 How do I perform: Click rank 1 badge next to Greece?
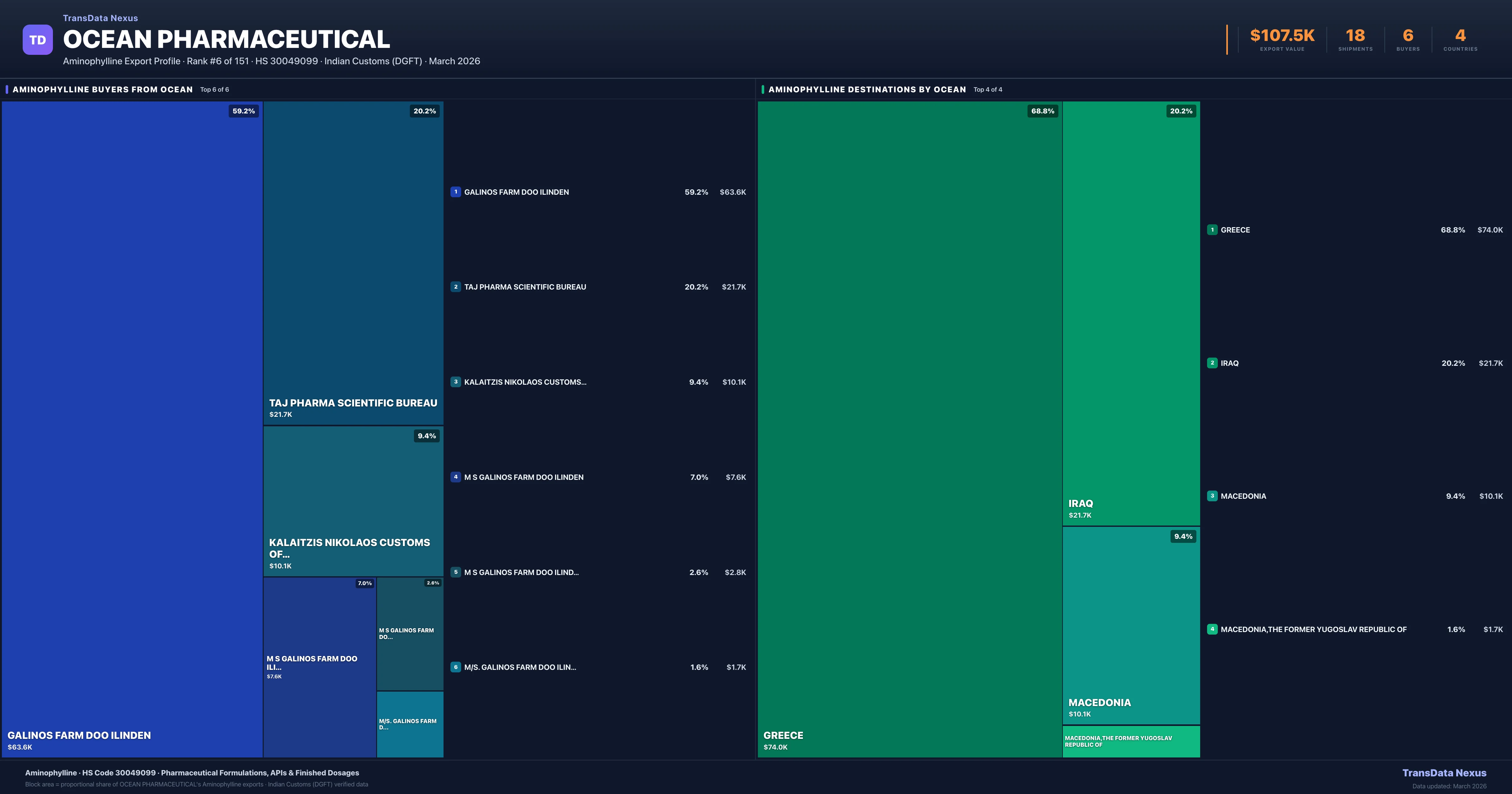[x=1212, y=230]
